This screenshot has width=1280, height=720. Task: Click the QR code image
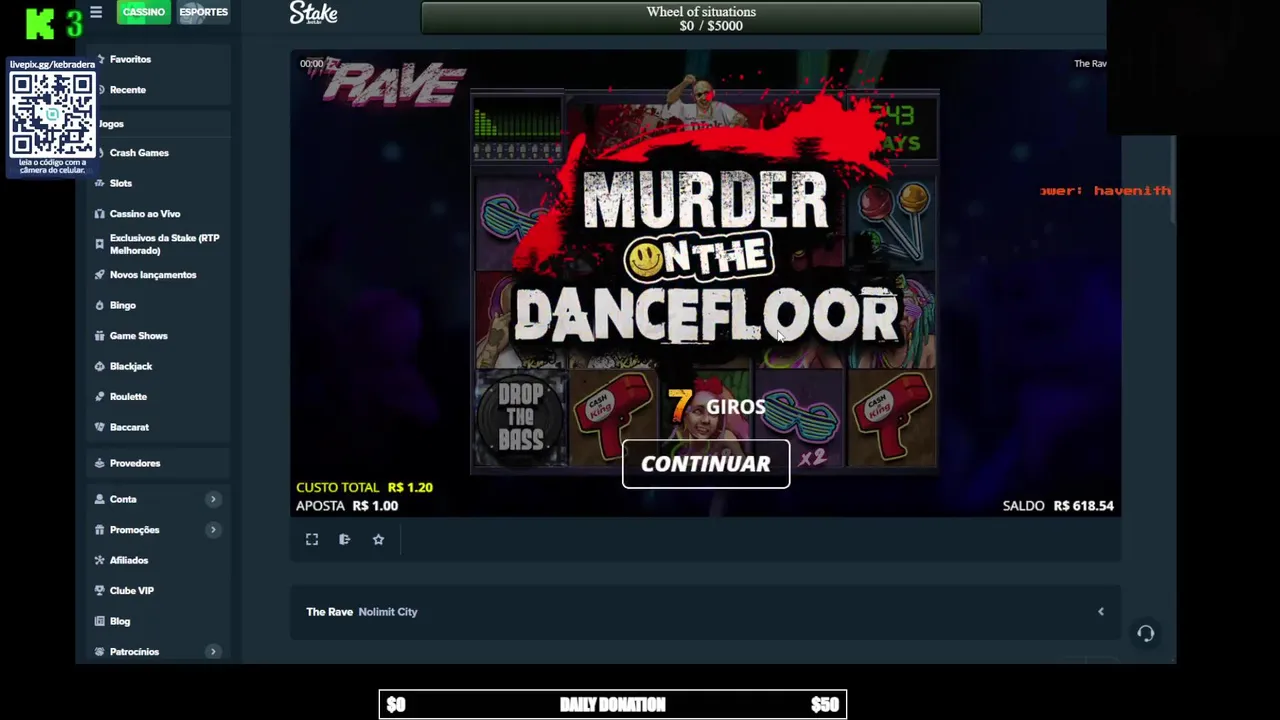(53, 115)
